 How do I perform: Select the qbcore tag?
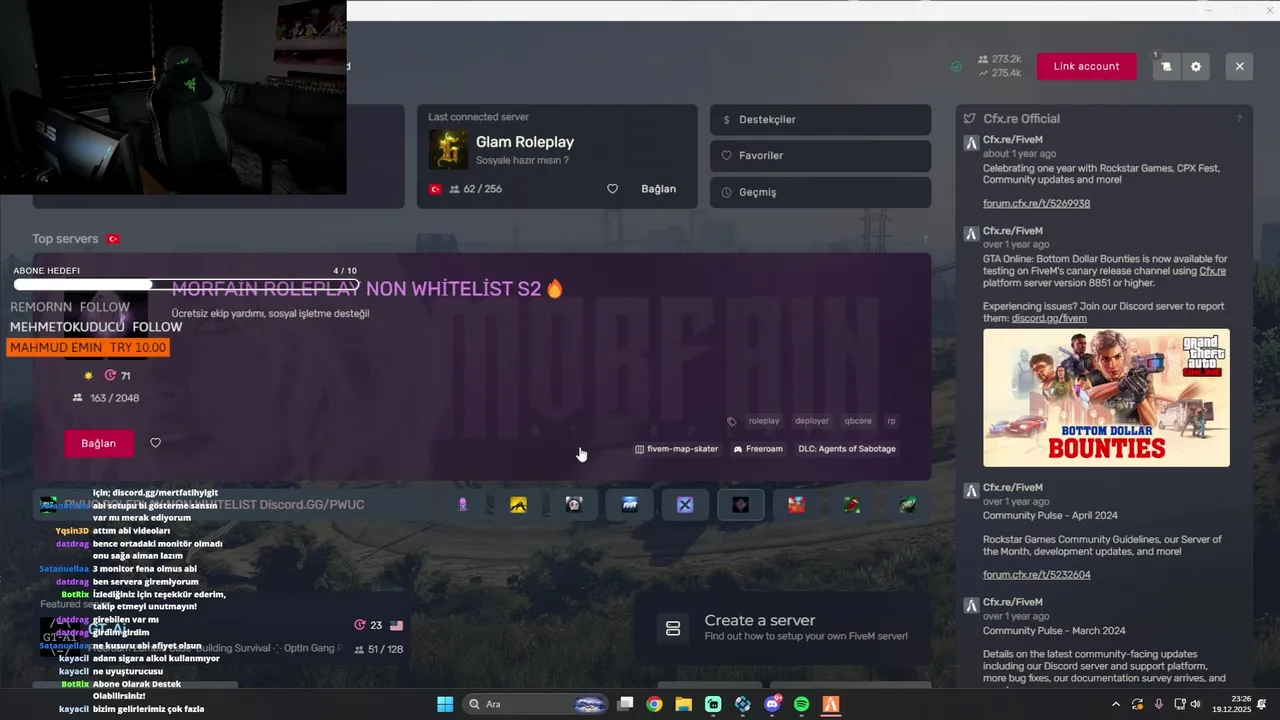coord(858,421)
